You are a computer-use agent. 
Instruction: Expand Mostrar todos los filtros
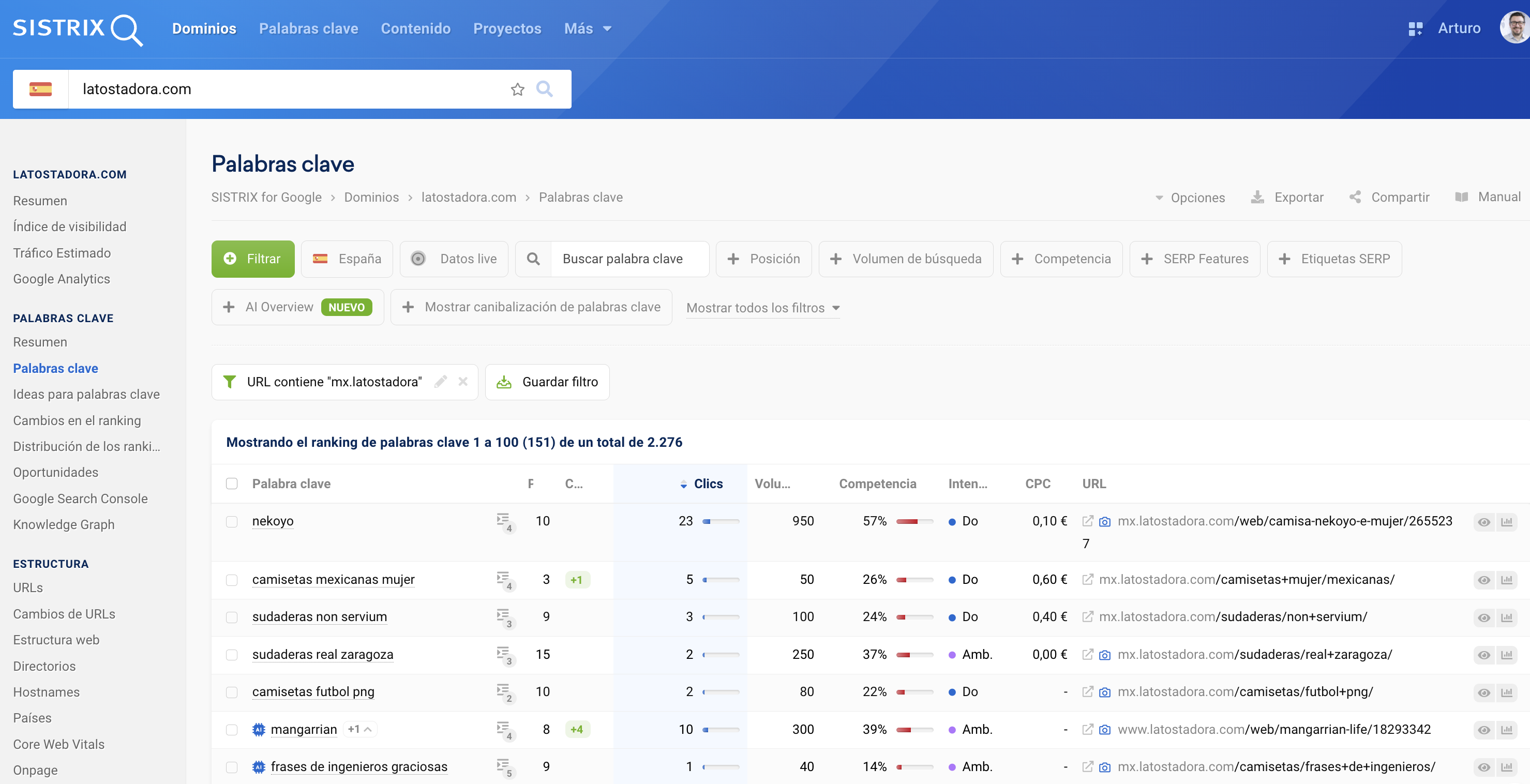click(762, 308)
